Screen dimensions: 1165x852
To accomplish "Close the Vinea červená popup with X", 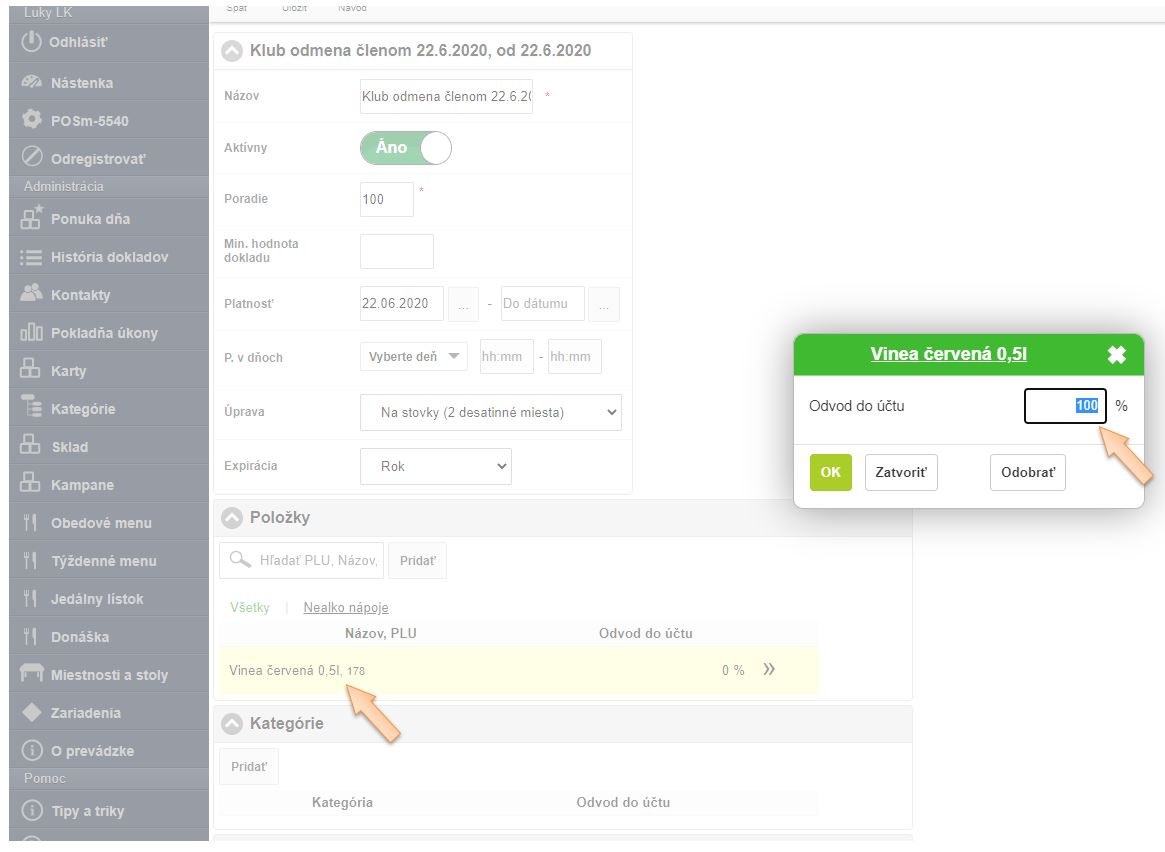I will tap(1117, 355).
